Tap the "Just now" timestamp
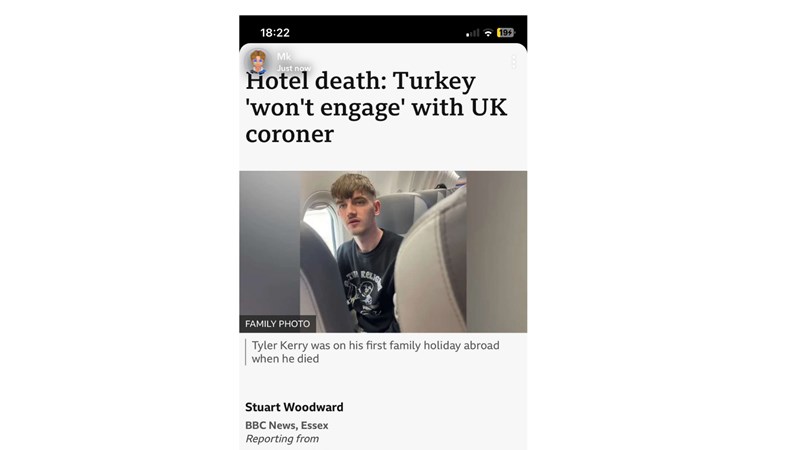800x450 pixels. tap(293, 68)
